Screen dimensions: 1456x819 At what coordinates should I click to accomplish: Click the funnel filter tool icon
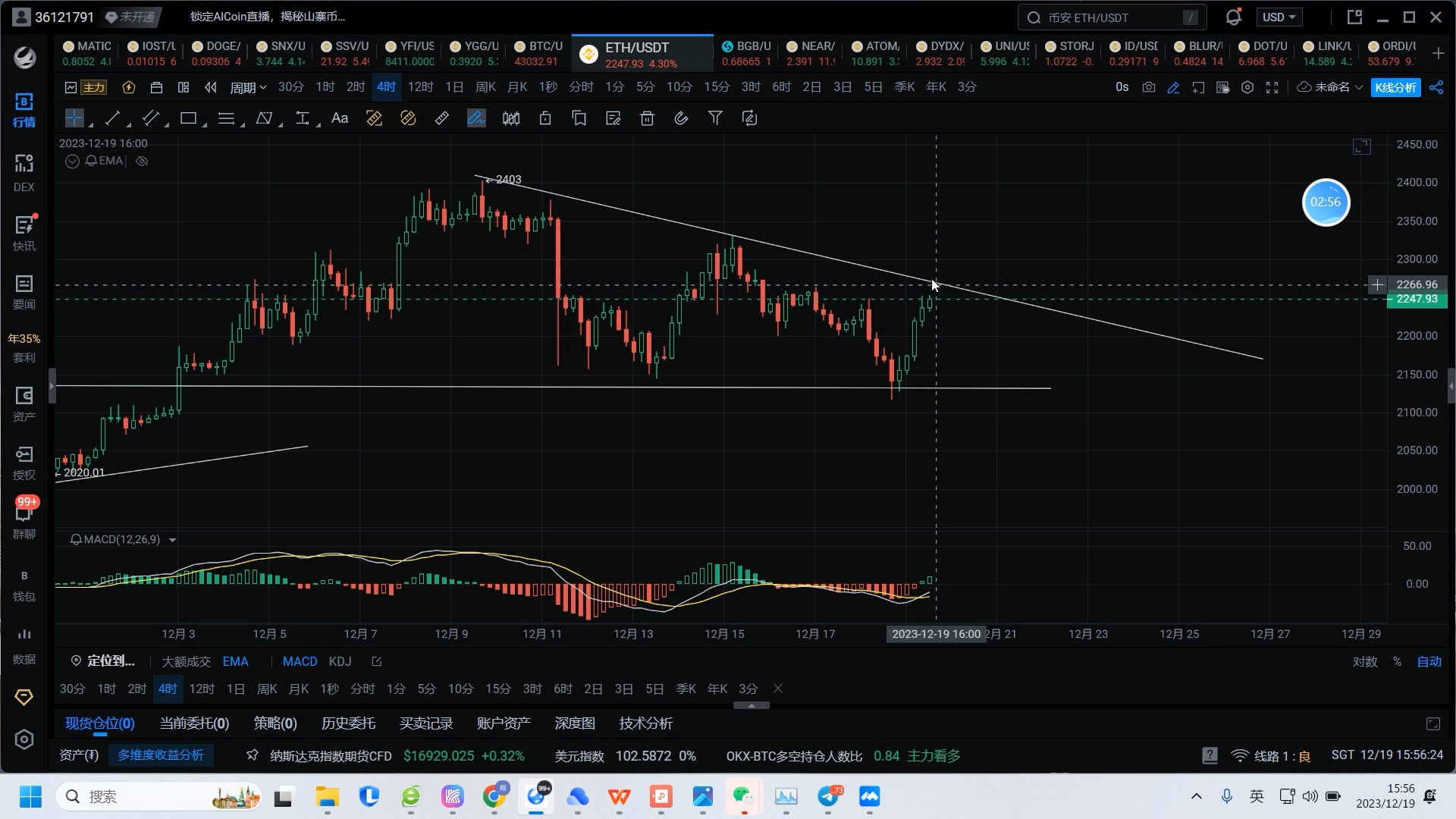pyautogui.click(x=715, y=118)
